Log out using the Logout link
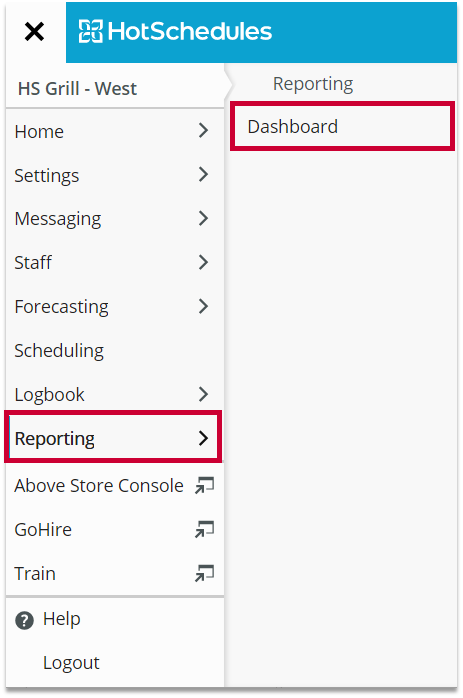 [x=71, y=663]
